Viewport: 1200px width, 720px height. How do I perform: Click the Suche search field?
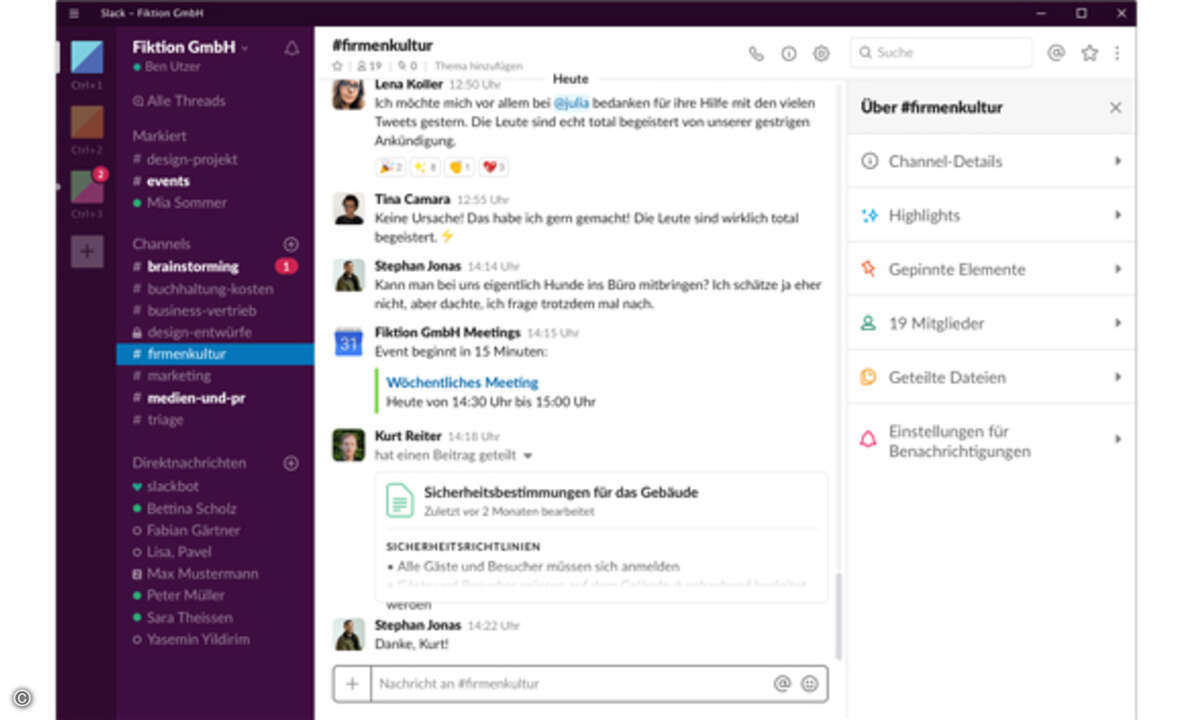pos(941,53)
